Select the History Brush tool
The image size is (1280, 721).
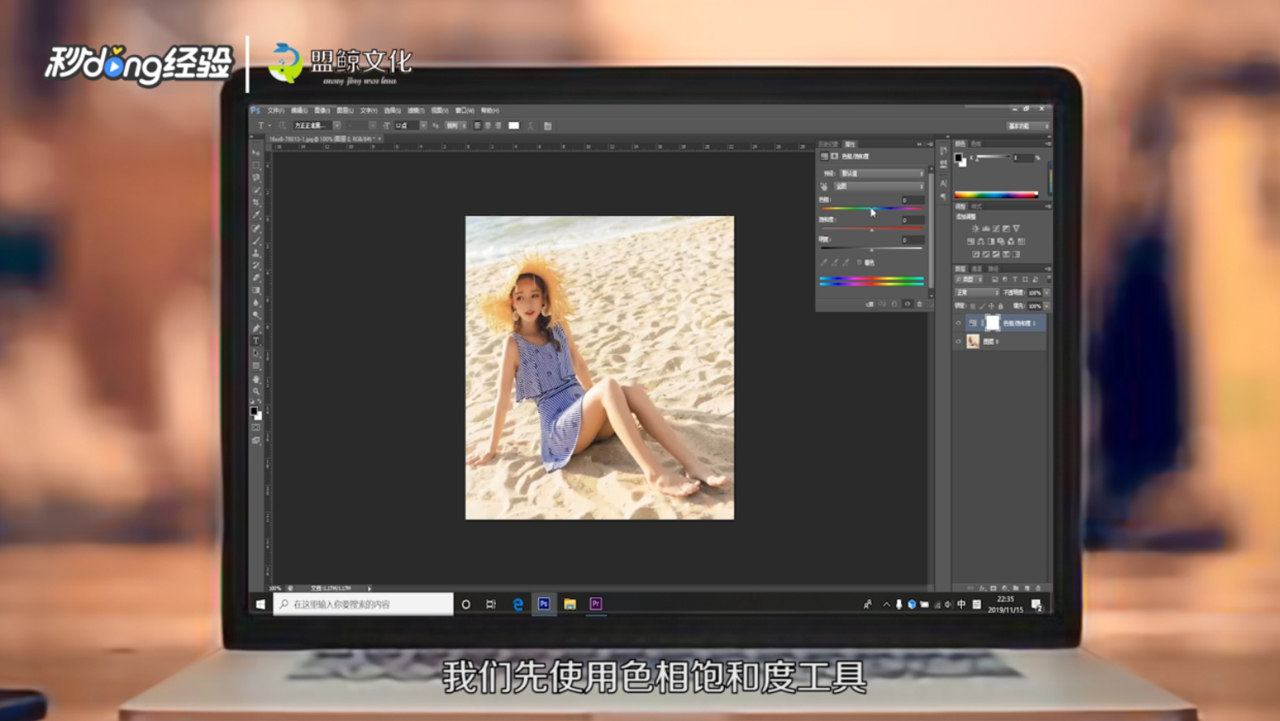point(256,265)
